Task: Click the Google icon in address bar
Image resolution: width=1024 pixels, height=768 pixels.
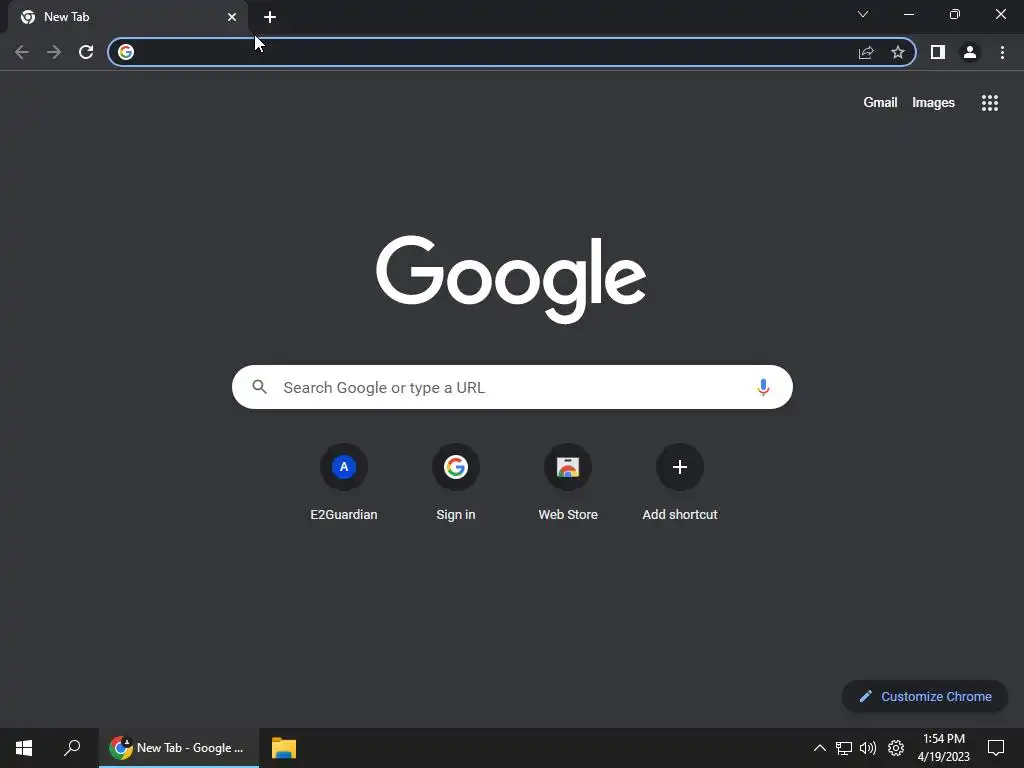Action: 126,52
